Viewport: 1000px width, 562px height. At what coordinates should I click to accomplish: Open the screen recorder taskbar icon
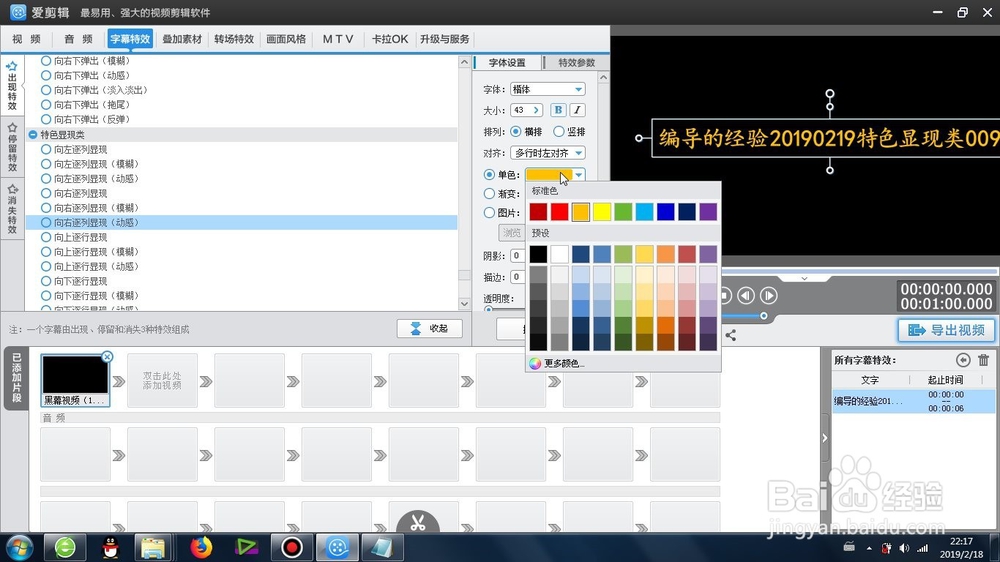pos(292,547)
